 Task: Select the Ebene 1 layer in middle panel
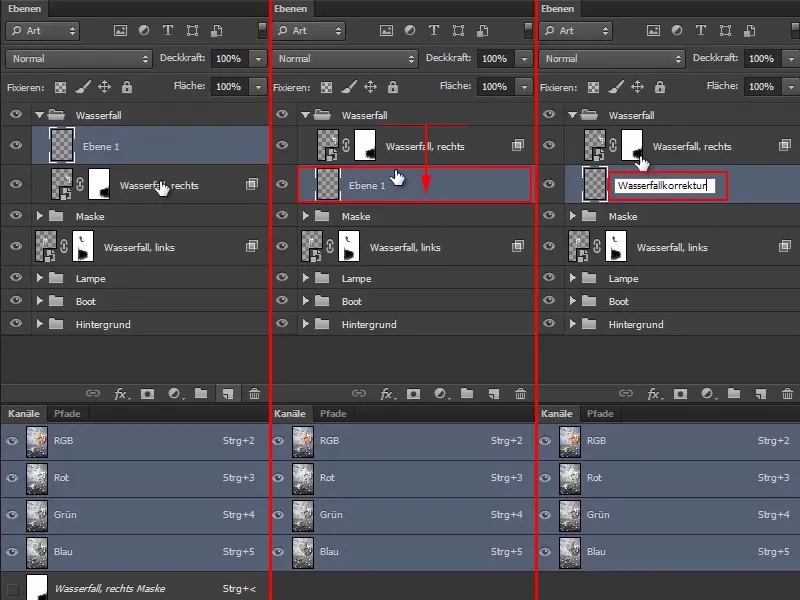(x=414, y=185)
